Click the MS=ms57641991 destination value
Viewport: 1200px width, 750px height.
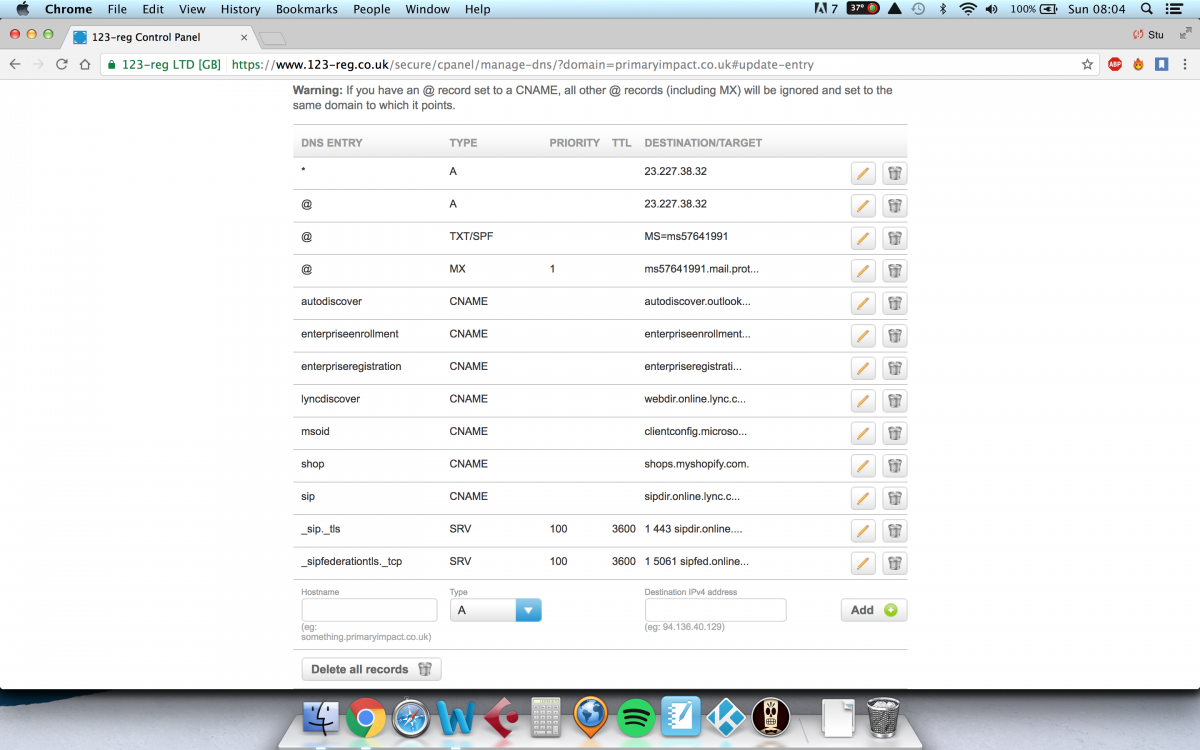click(686, 237)
